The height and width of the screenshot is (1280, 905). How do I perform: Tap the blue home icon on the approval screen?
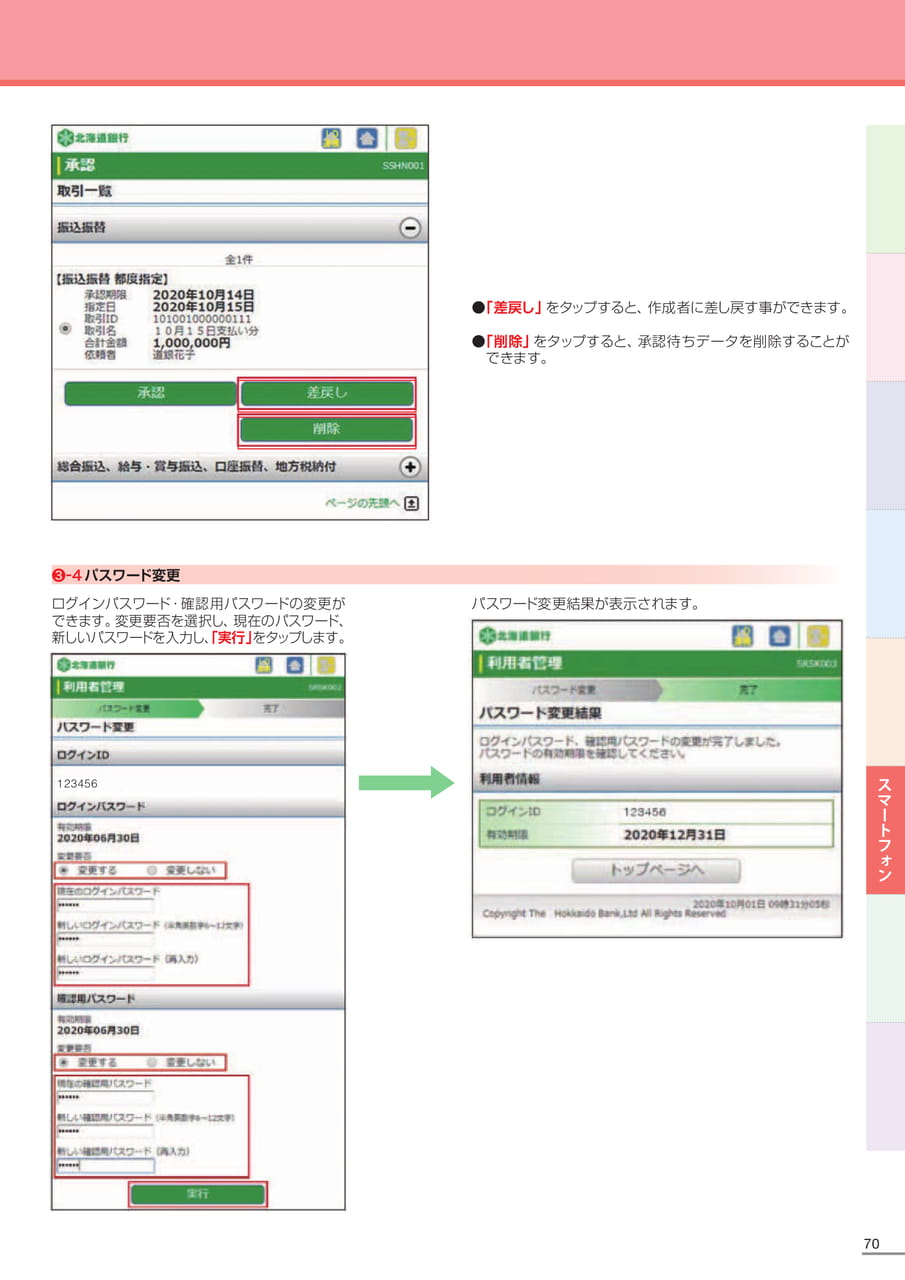click(368, 137)
